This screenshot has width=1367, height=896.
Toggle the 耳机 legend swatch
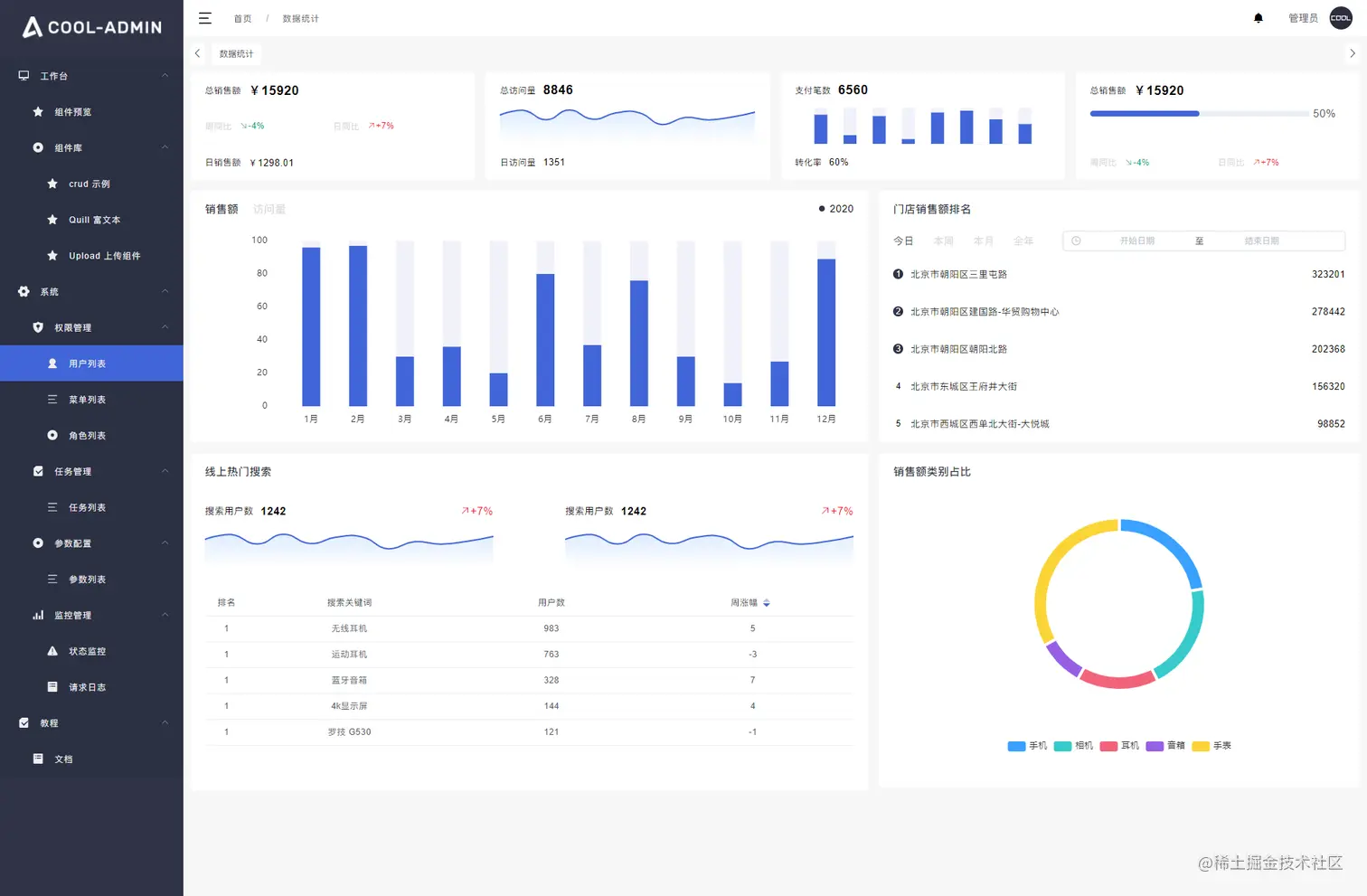(1108, 746)
